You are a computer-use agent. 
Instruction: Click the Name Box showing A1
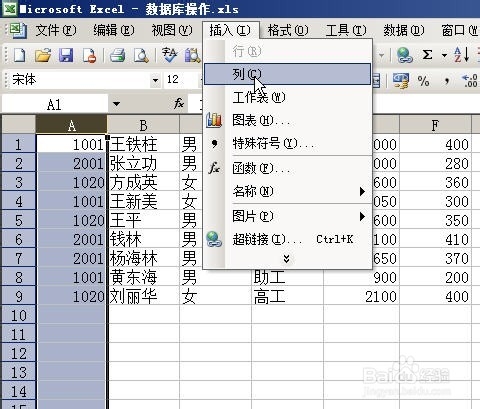pyautogui.click(x=55, y=104)
